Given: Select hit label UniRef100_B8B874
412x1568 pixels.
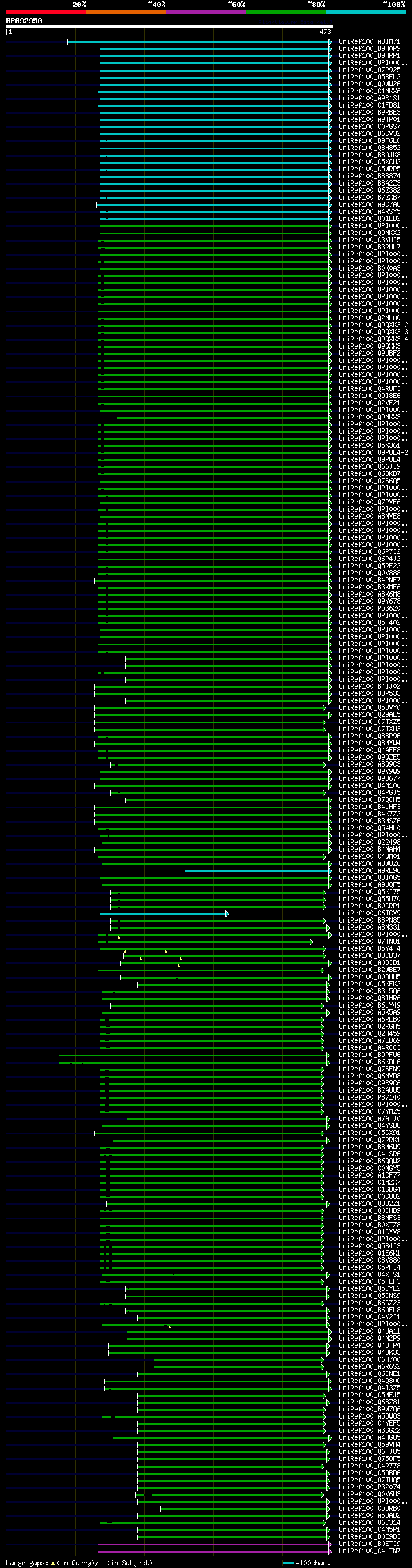Looking at the screenshot, I should [370, 176].
